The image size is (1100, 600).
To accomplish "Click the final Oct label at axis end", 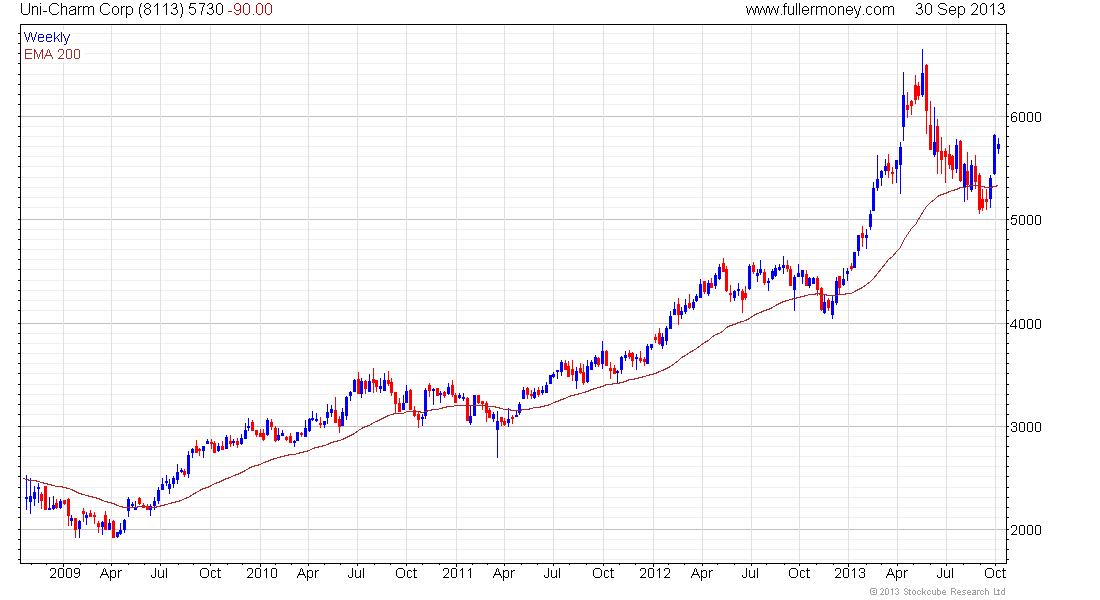I will tap(995, 573).
